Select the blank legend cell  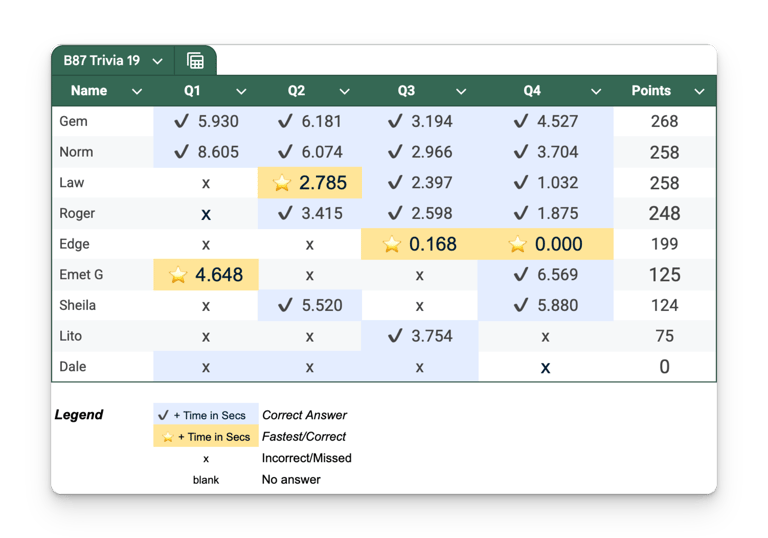(206, 480)
